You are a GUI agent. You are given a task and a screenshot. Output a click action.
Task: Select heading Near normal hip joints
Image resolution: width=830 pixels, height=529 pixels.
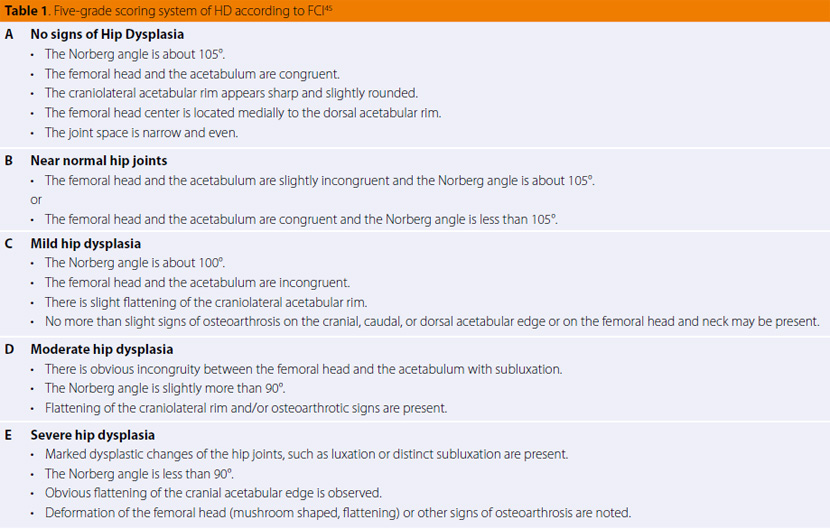pyautogui.click(x=98, y=160)
